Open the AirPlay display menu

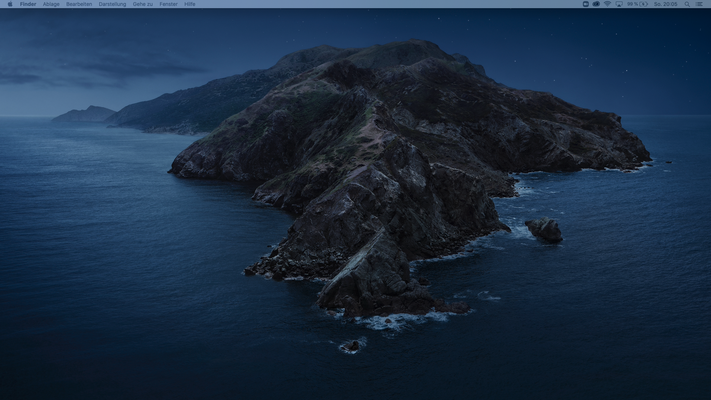[x=619, y=4]
